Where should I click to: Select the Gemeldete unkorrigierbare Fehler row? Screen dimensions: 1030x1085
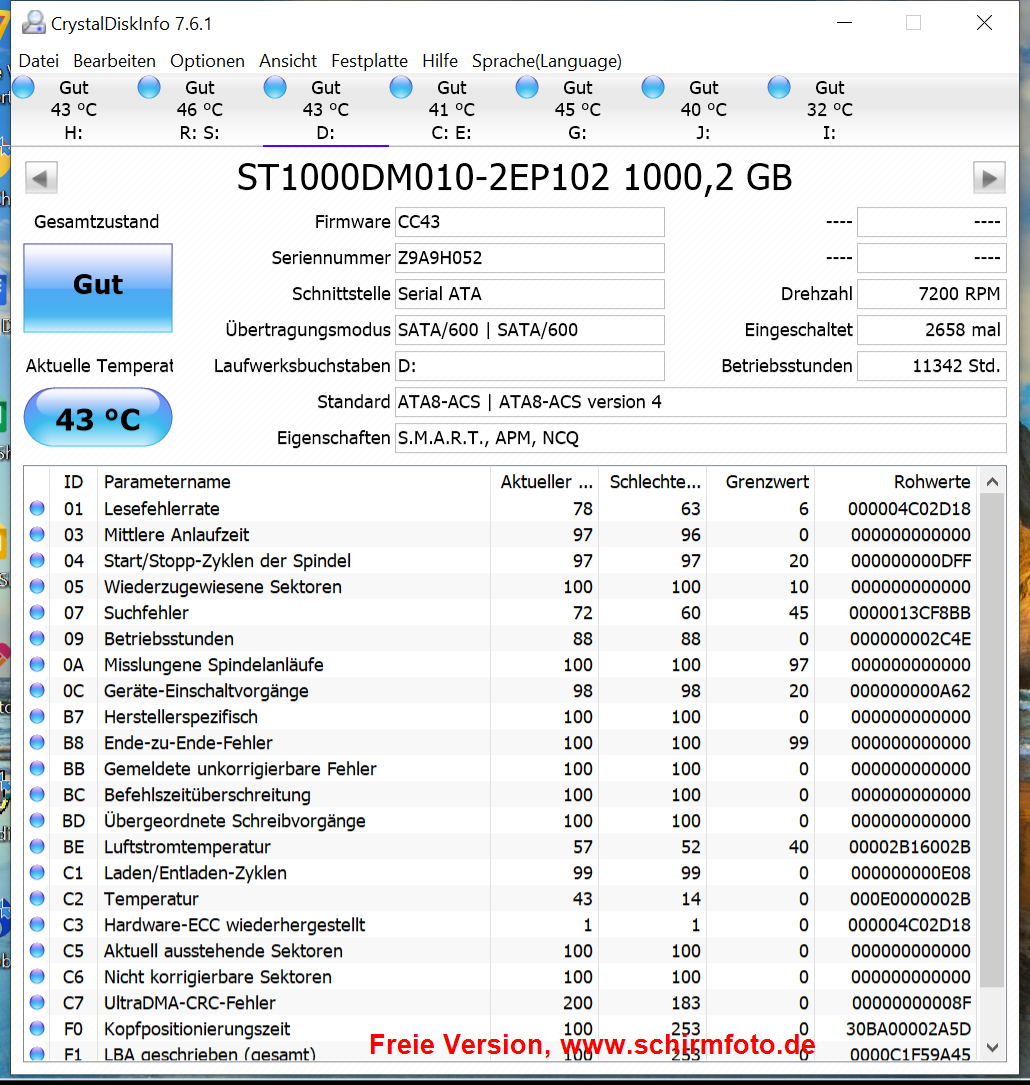coord(502,769)
